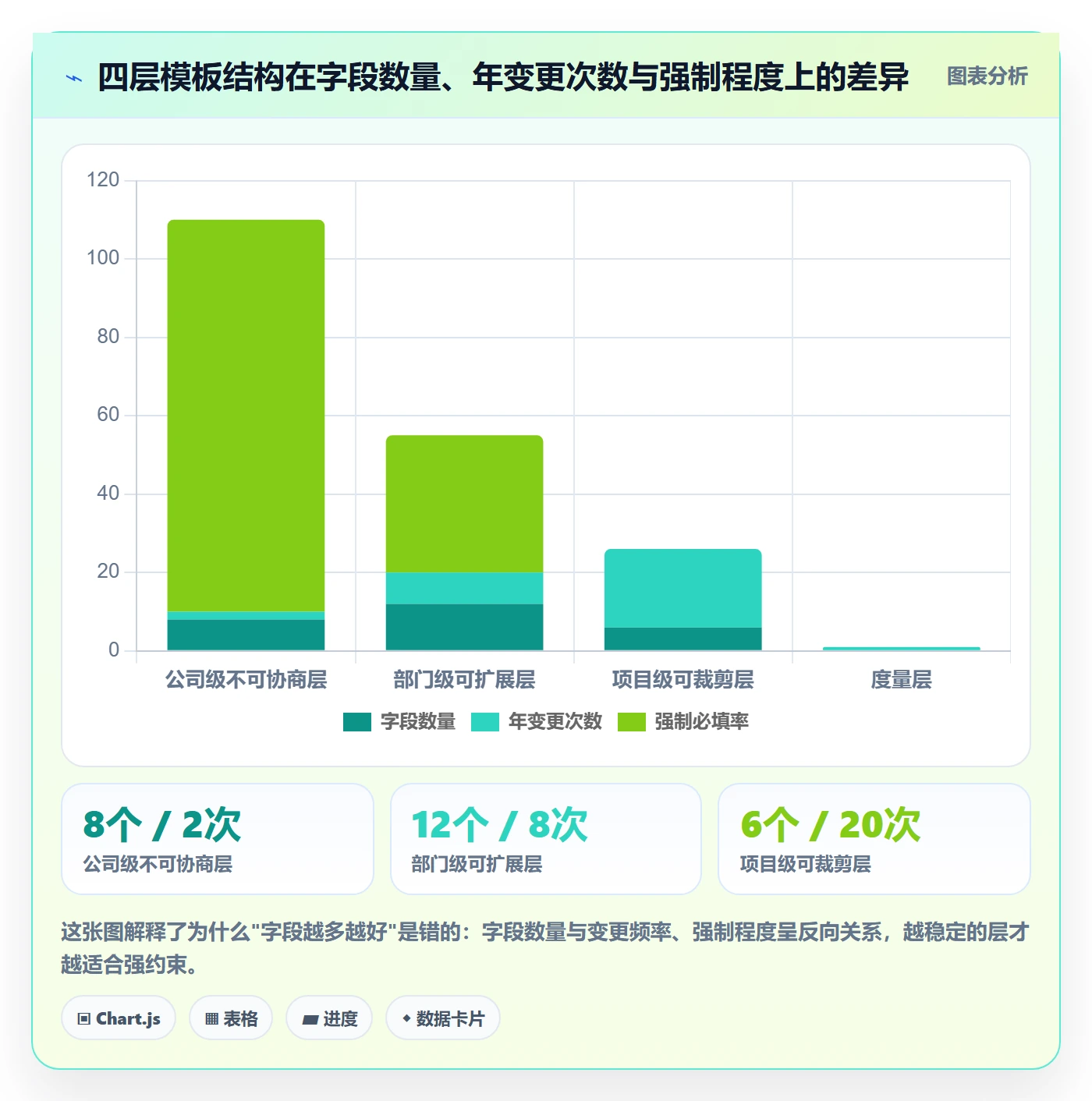Click the 部门级可扩展层 axis label
1092x1101 pixels.
[464, 680]
